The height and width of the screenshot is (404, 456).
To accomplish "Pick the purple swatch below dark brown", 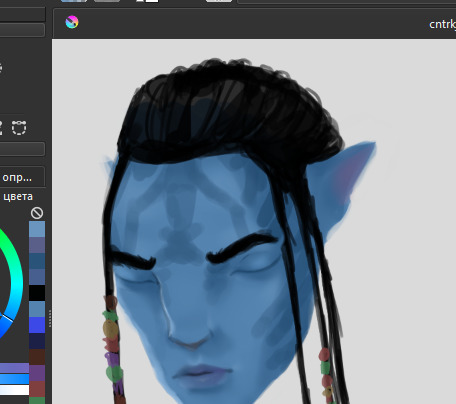I will coord(37,373).
